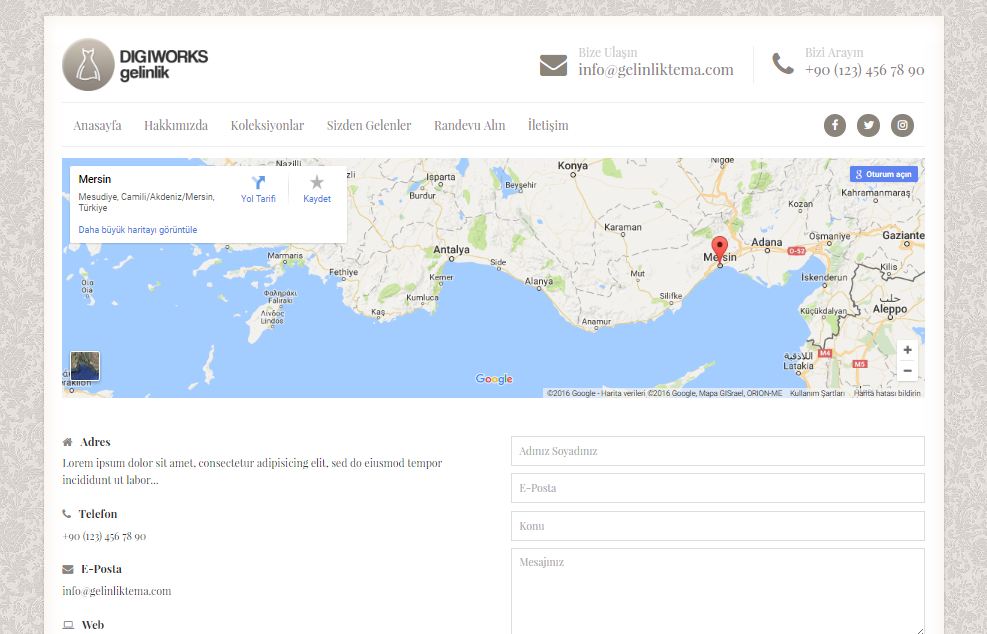Go to Anasayfa menu item
The image size is (987, 634).
[97, 125]
